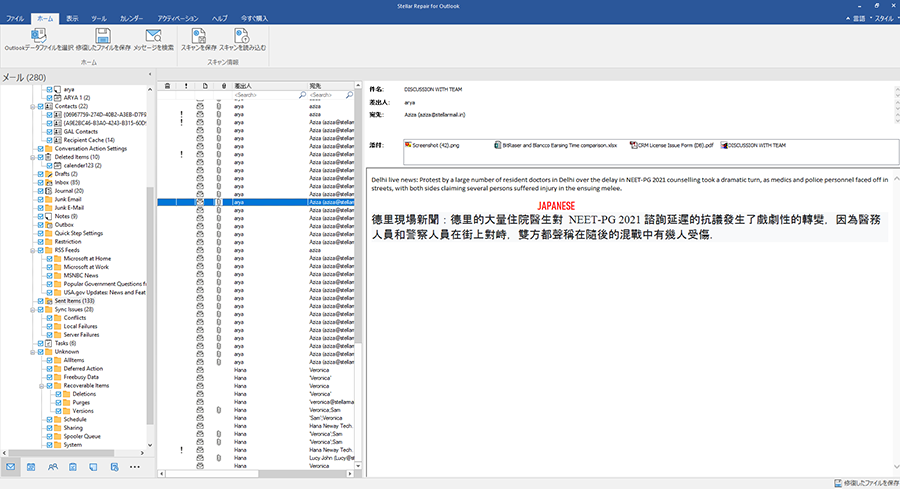
Task: Uncheck the MSNBC News checkbox
Action: 49,275
